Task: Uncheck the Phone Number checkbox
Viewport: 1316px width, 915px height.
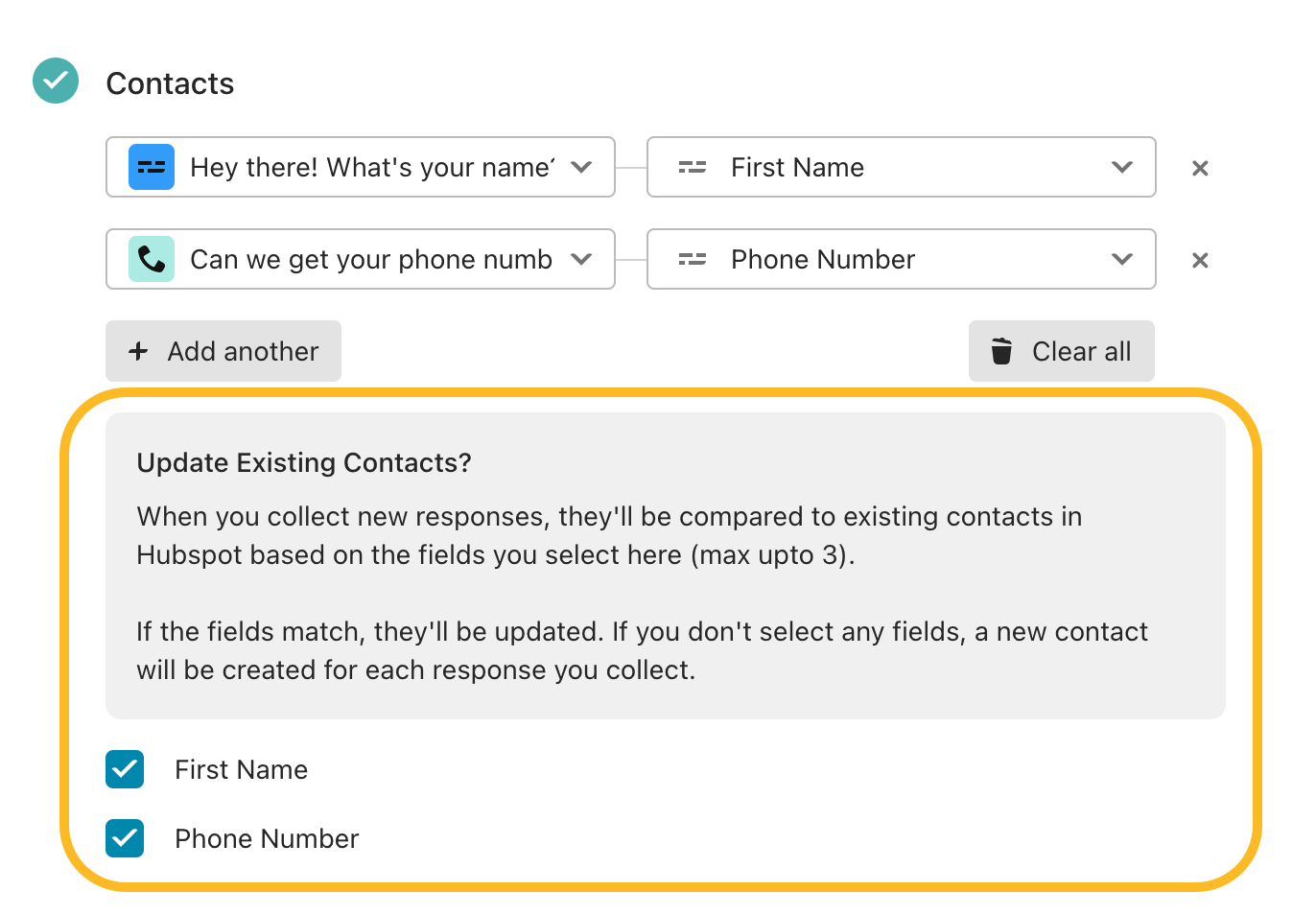Action: point(125,838)
